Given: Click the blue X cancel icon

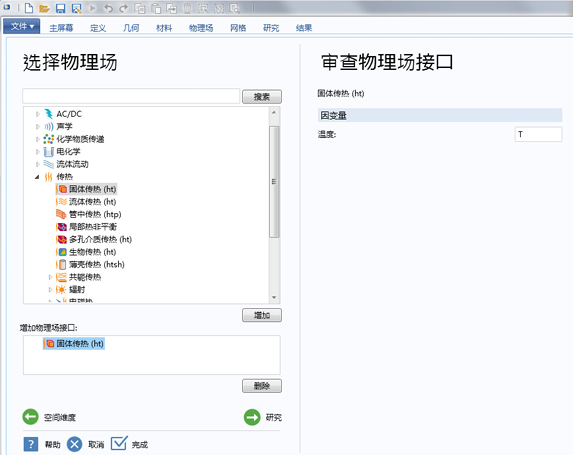Looking at the screenshot, I should click(75, 444).
